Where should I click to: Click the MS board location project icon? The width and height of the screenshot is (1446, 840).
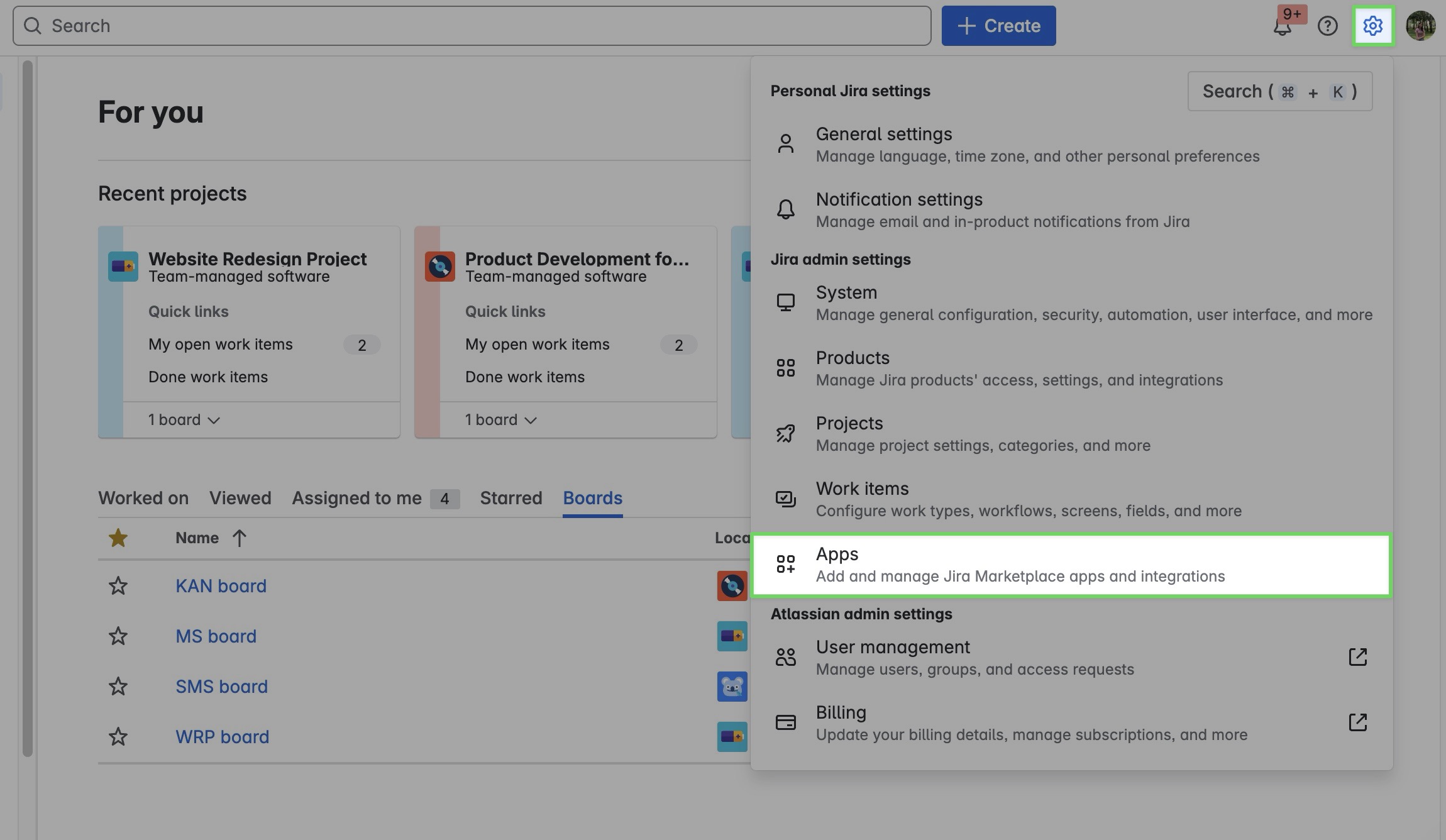[x=732, y=636]
